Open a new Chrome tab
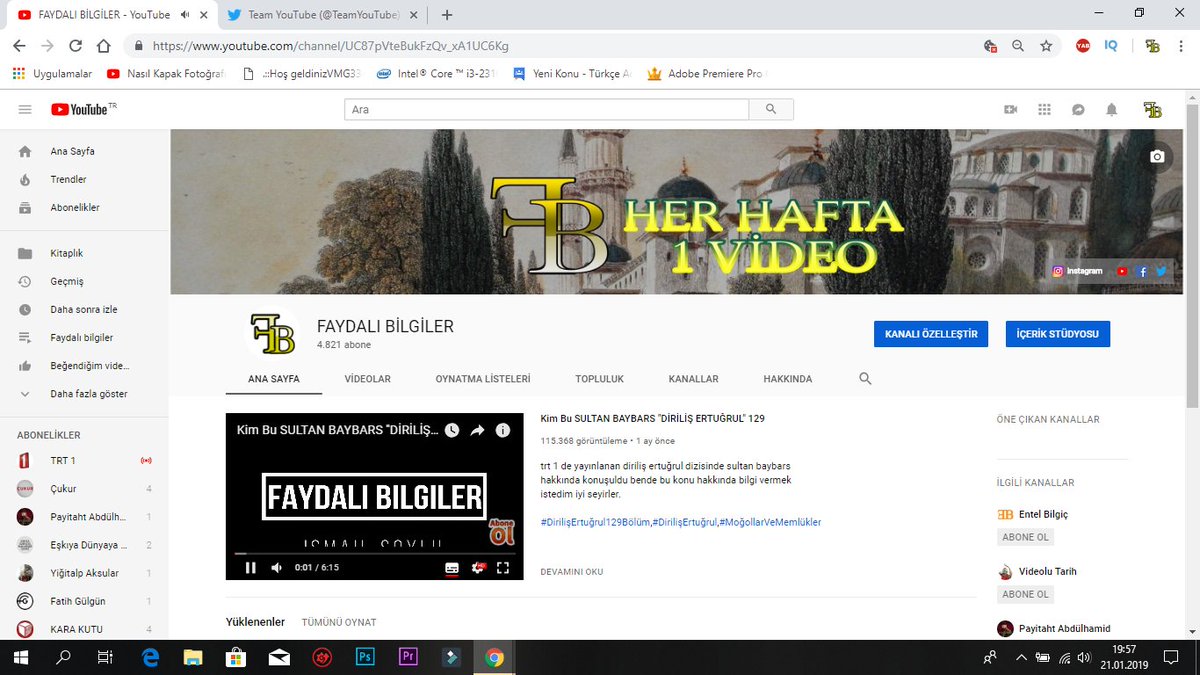This screenshot has height=675, width=1200. pos(447,15)
